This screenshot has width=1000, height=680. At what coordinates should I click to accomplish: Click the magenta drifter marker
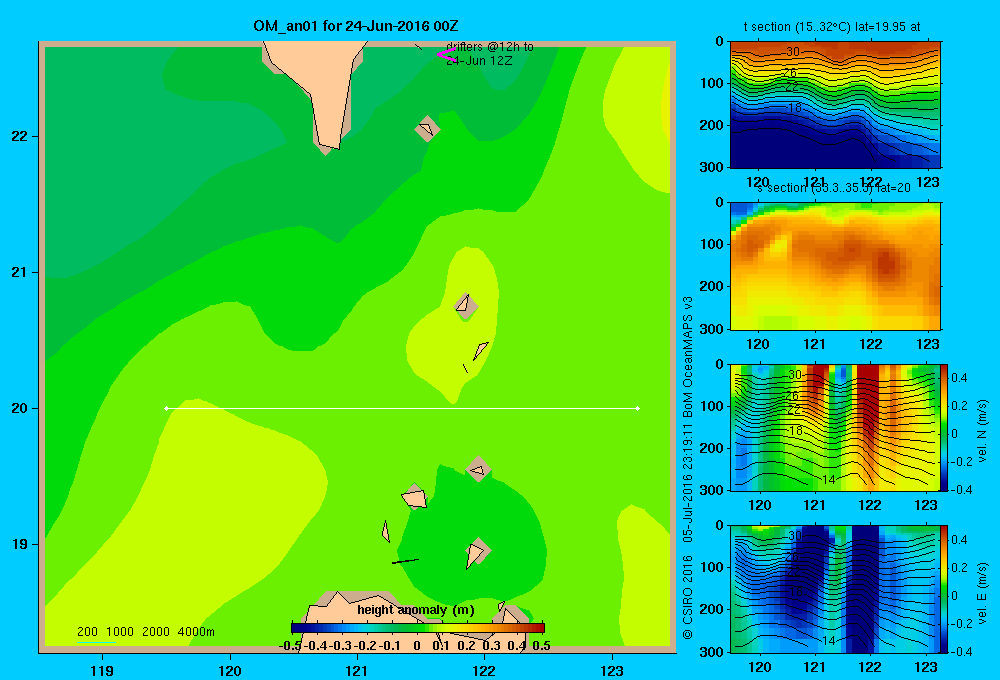pyautogui.click(x=446, y=55)
